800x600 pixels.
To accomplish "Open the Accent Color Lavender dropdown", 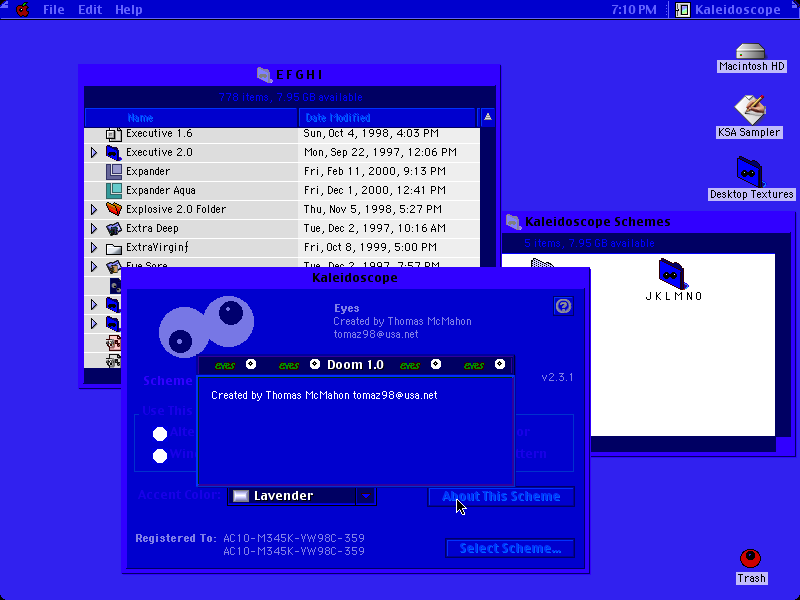I will point(302,496).
